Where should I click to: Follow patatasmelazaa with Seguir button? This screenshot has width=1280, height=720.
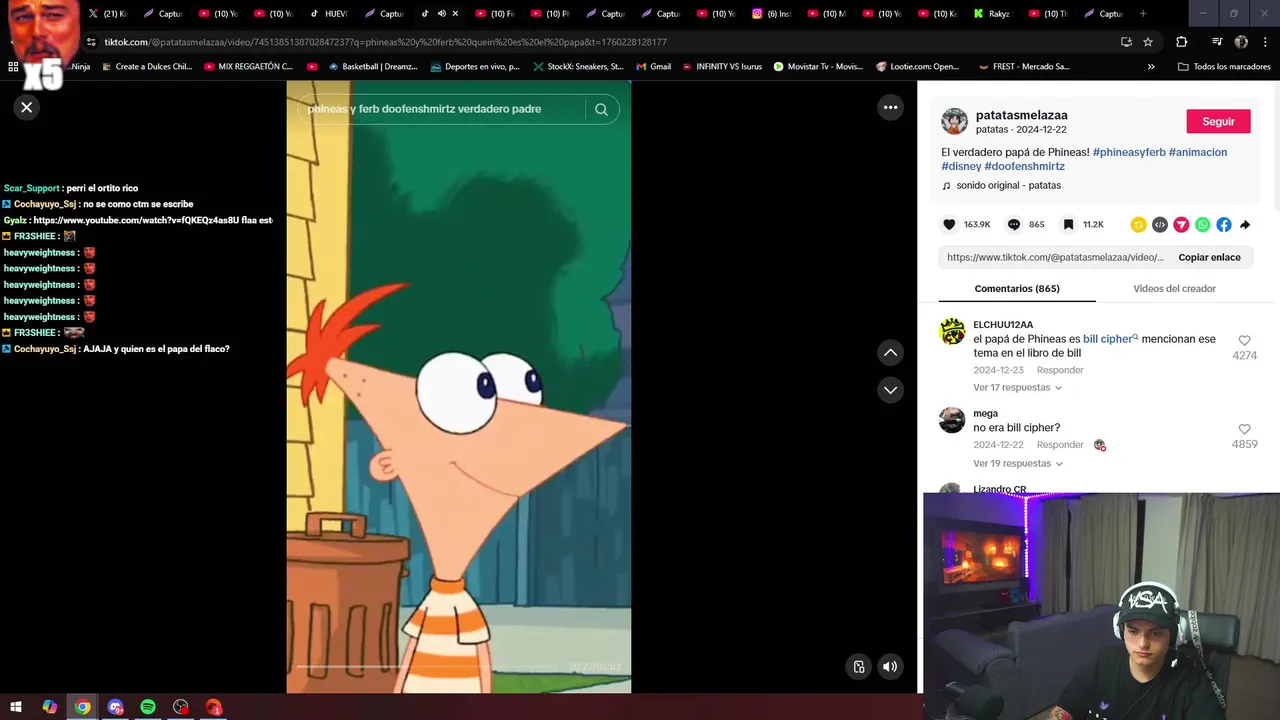point(1218,121)
